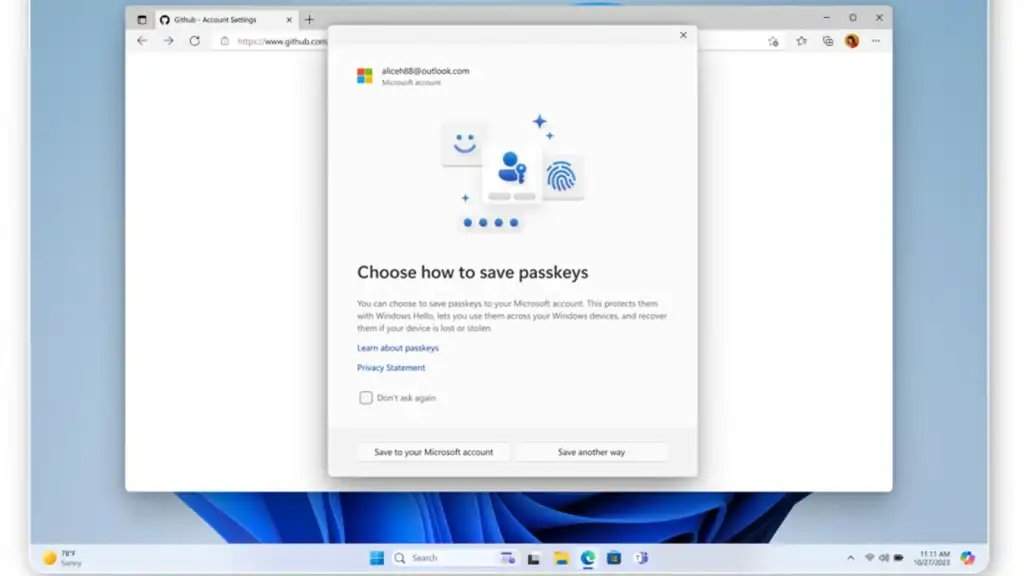Screen dimensions: 1024x576
Task: Click the battery tray icon
Action: [x=899, y=558]
